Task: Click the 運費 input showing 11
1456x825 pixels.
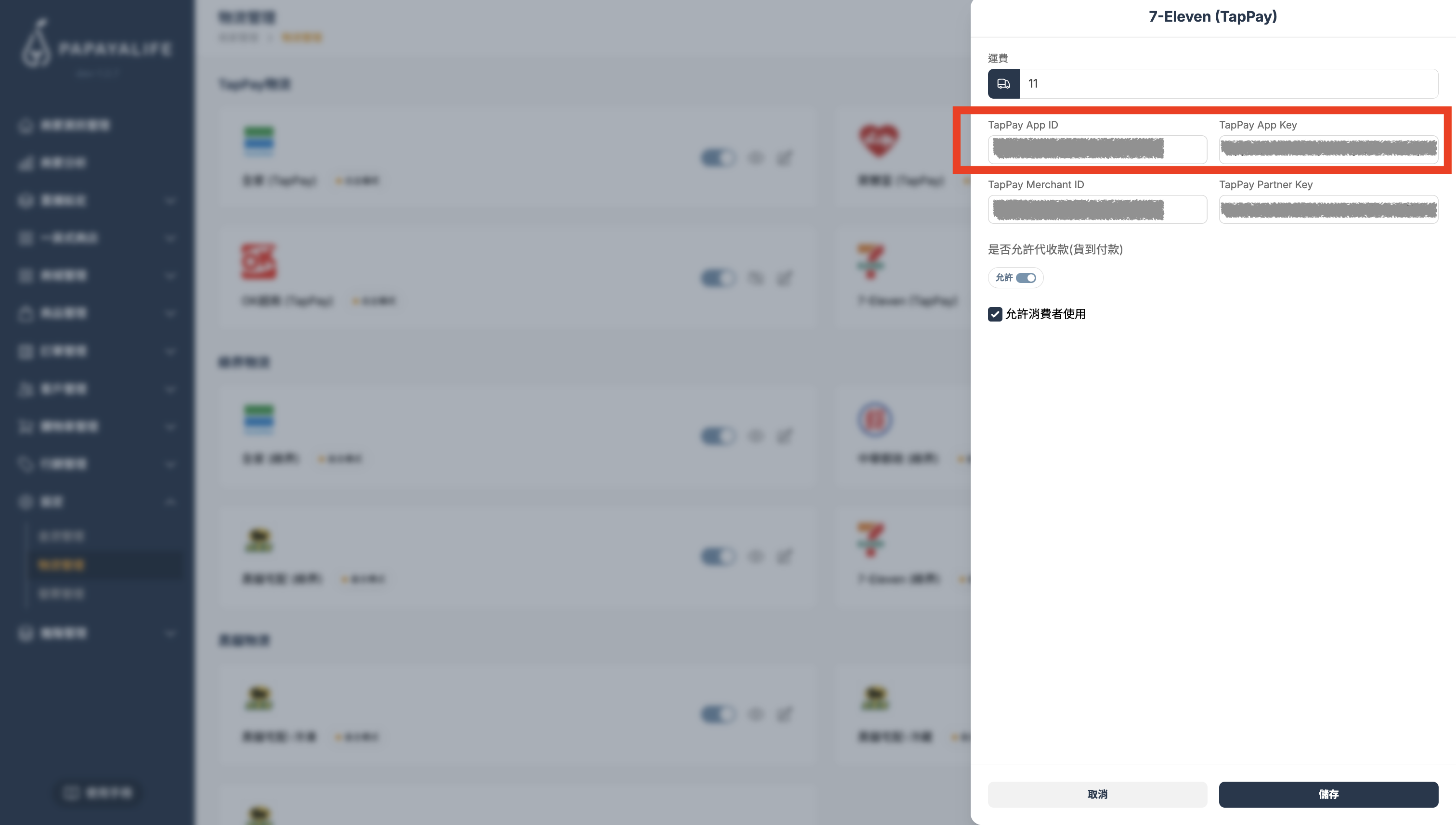Action: pos(1229,84)
